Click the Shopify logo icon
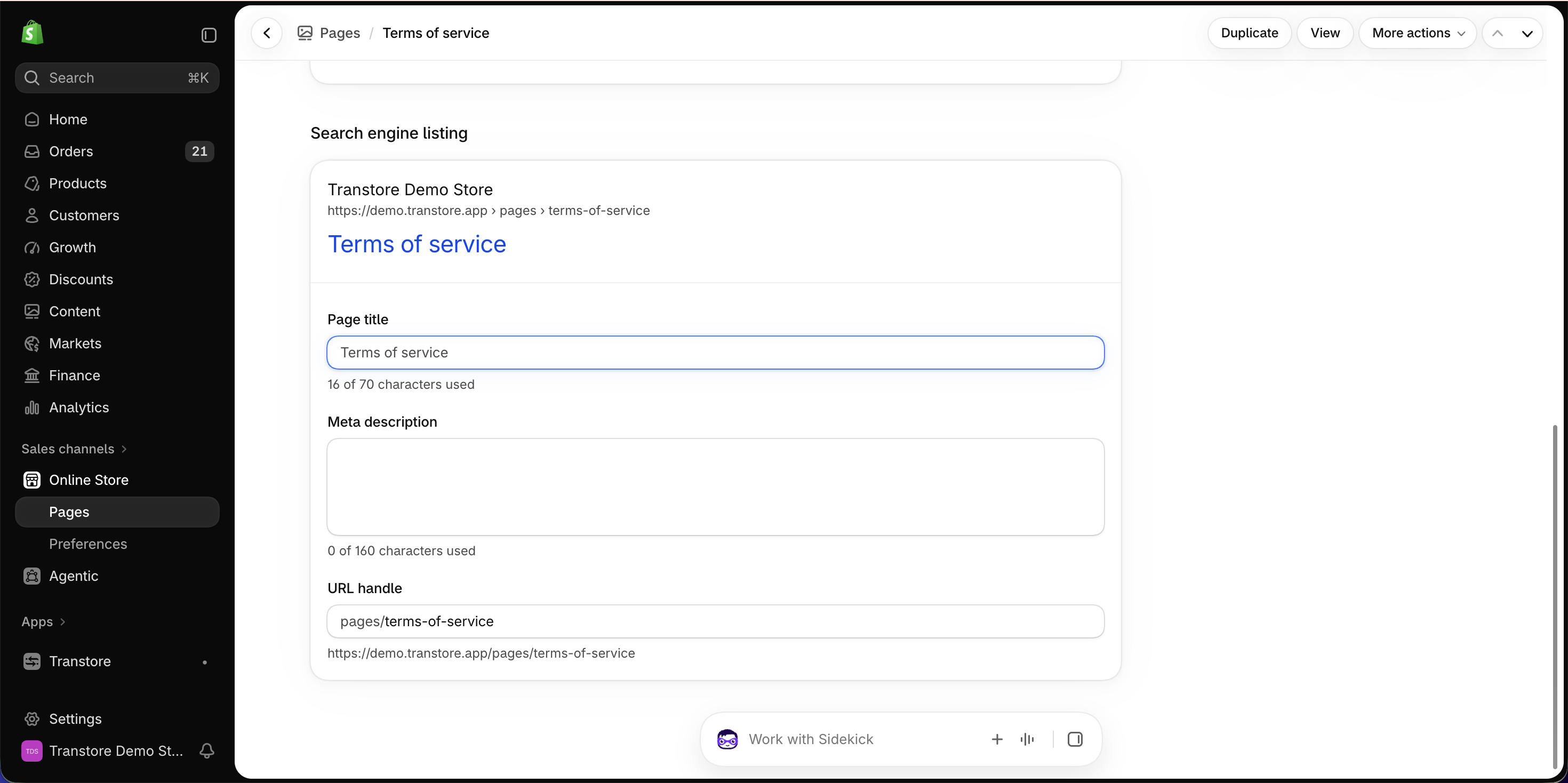Viewport: 1568px width, 783px height. (32, 33)
